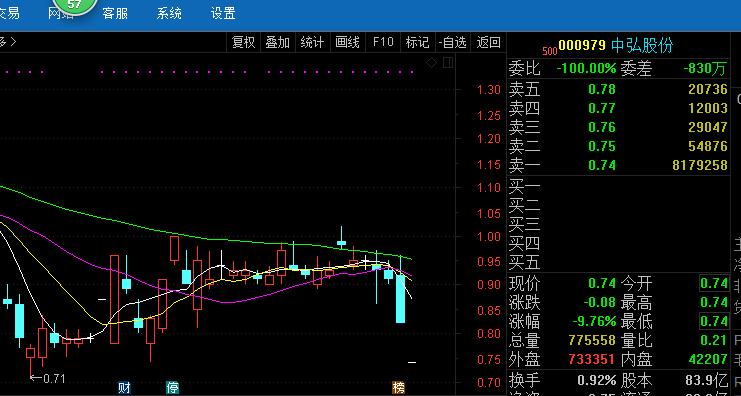Image resolution: width=741 pixels, height=396 pixels.
Task: Click the 财 marker under the chart
Action: point(124,388)
